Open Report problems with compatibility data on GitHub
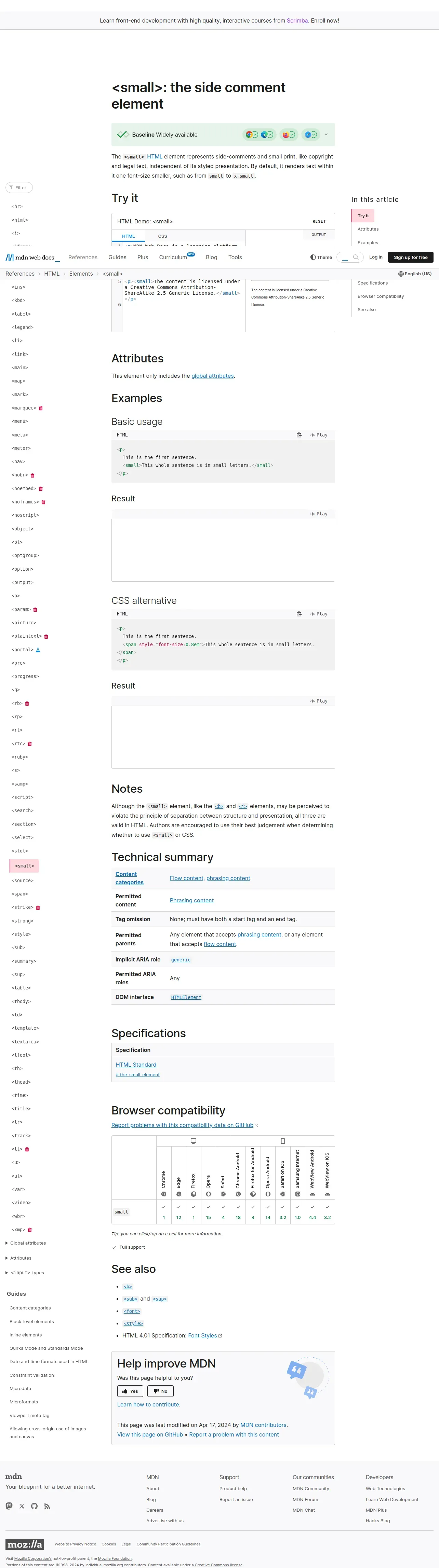 pos(185,1125)
